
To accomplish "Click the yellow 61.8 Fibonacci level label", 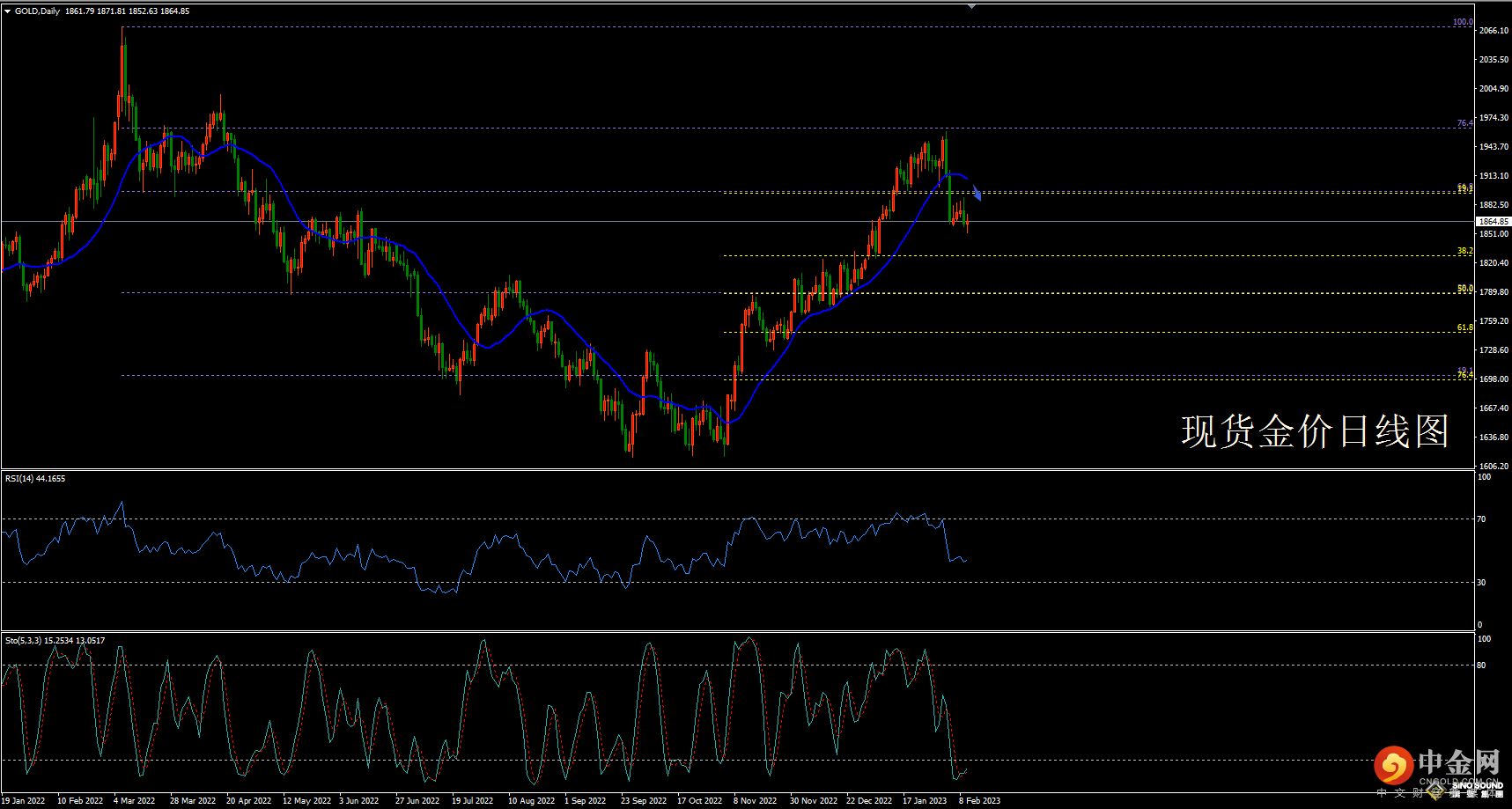I will pyautogui.click(x=1464, y=327).
